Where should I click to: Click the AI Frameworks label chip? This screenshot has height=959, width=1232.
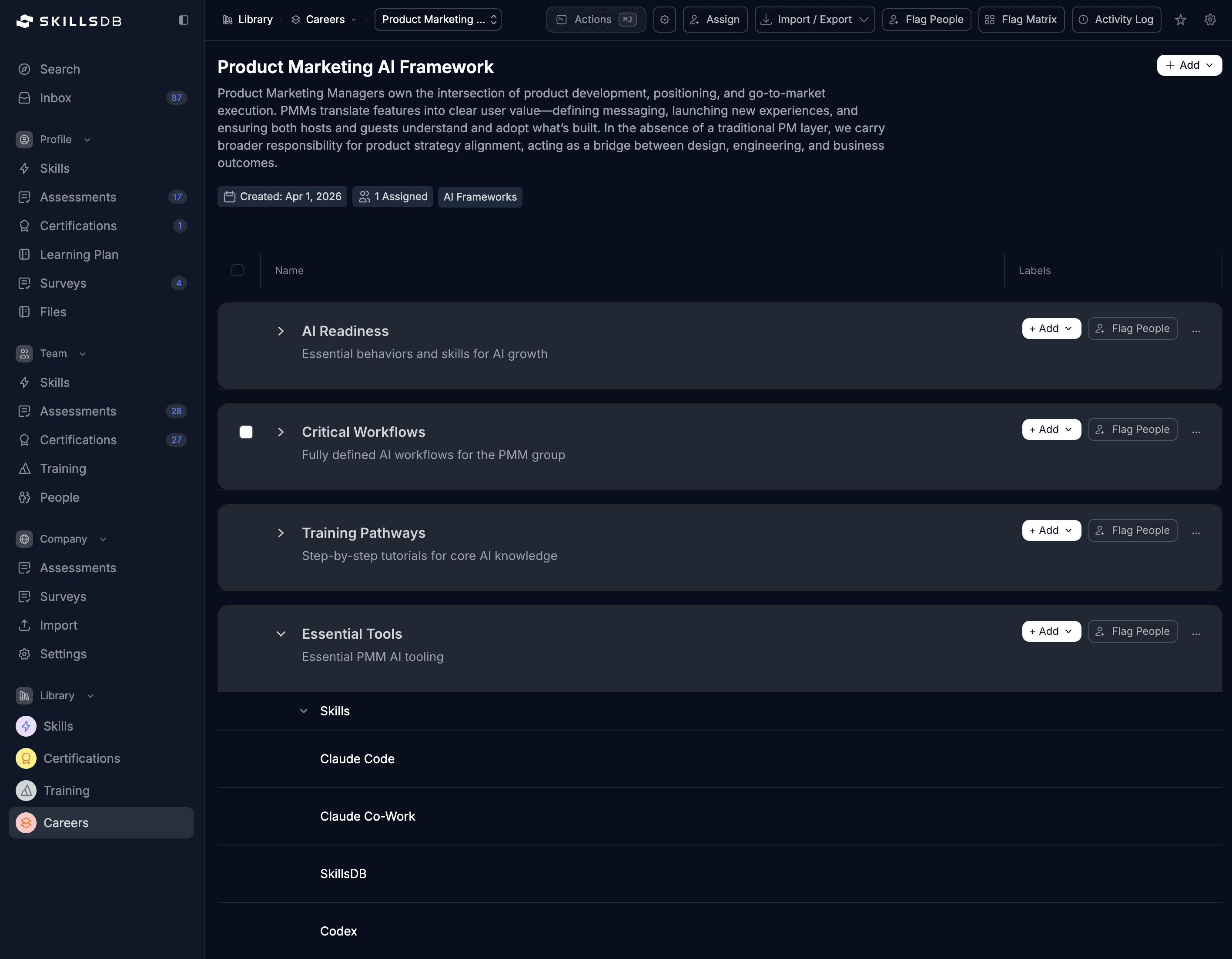pyautogui.click(x=480, y=196)
